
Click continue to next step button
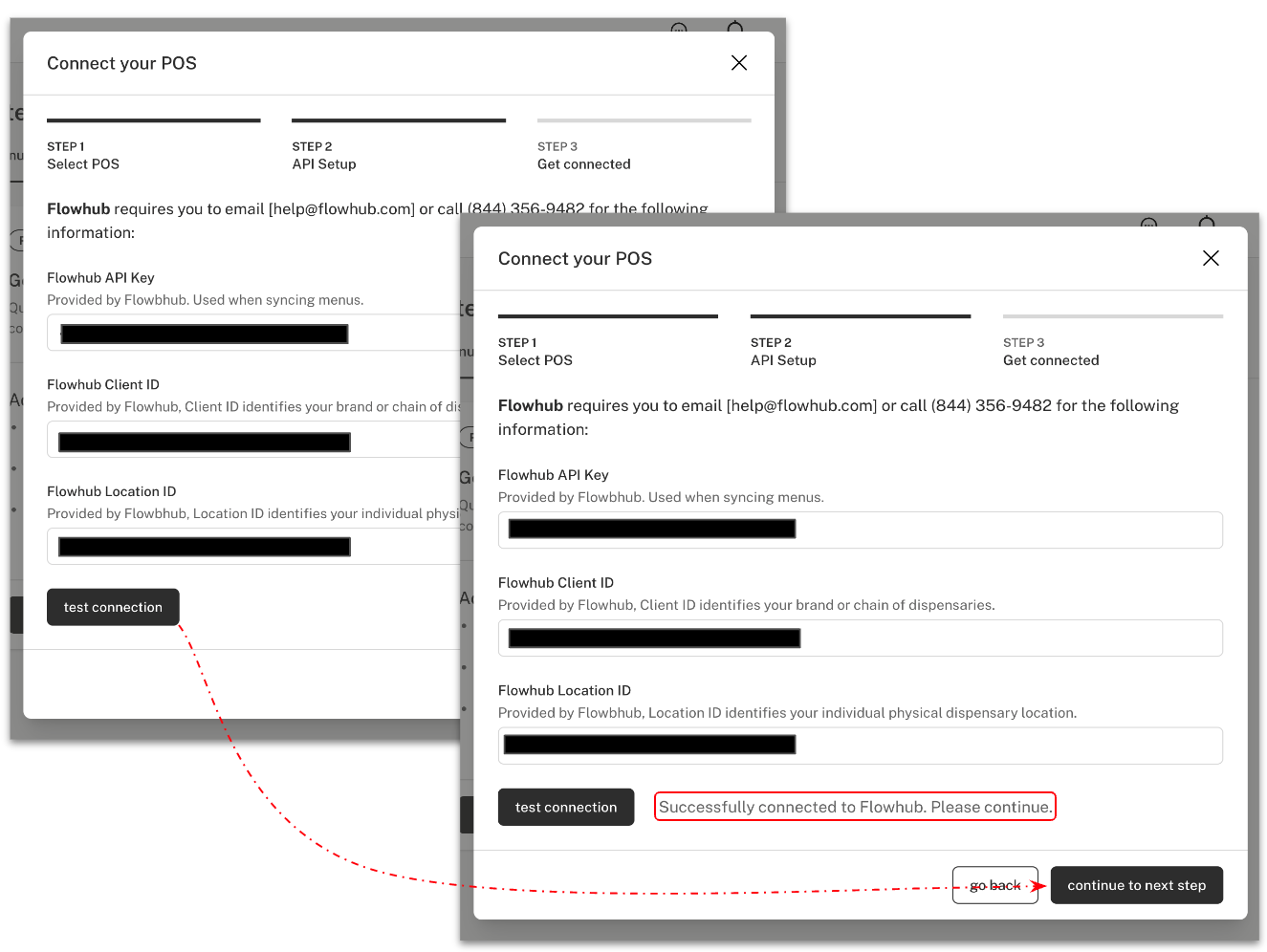pyautogui.click(x=1137, y=885)
